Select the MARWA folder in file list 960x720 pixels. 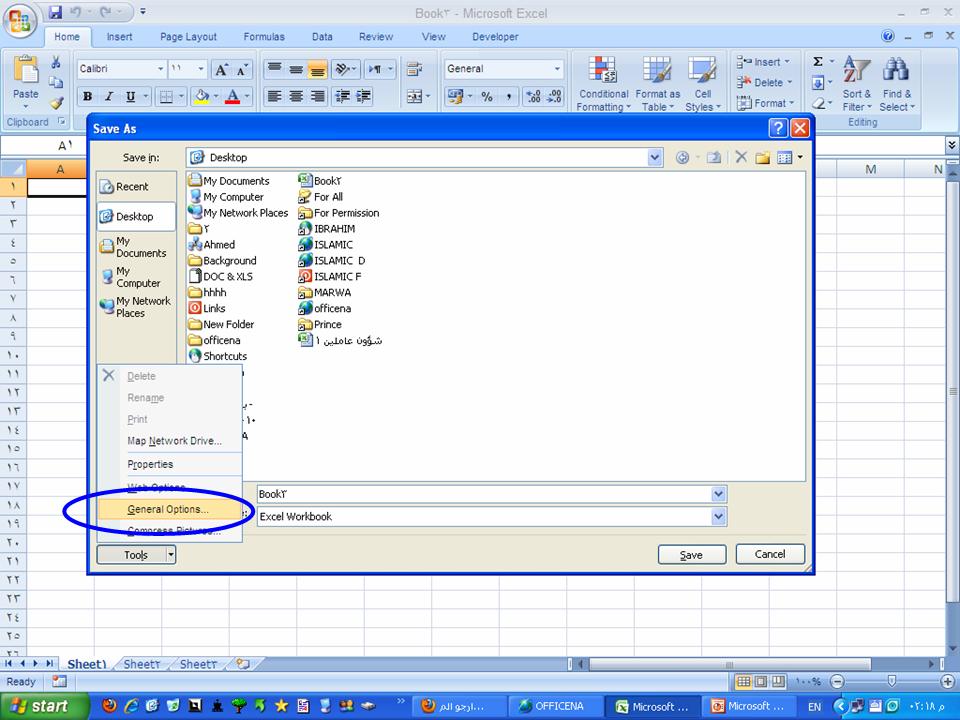pos(324,293)
